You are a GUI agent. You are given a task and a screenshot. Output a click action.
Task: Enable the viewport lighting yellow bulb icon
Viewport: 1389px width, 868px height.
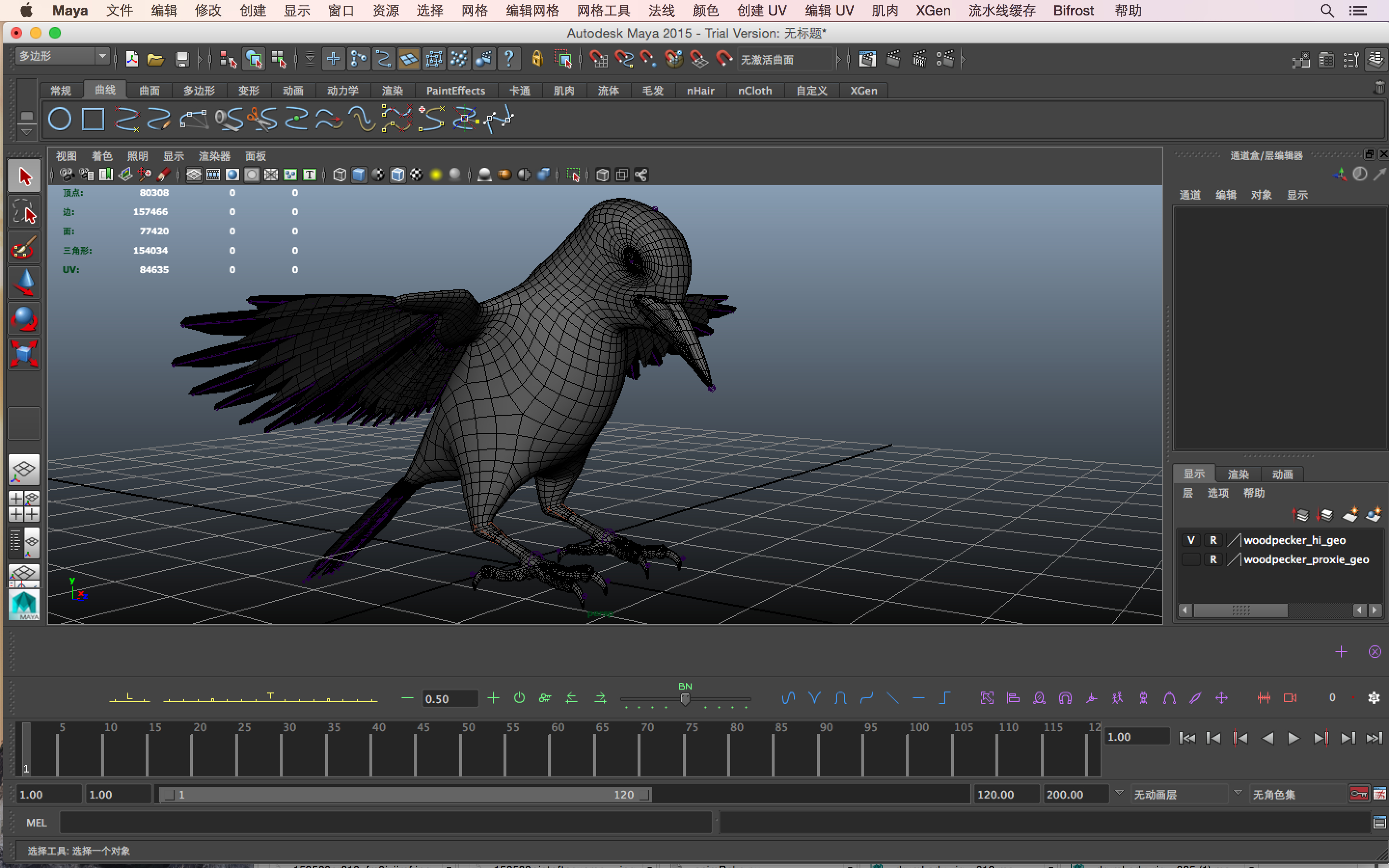(436, 174)
